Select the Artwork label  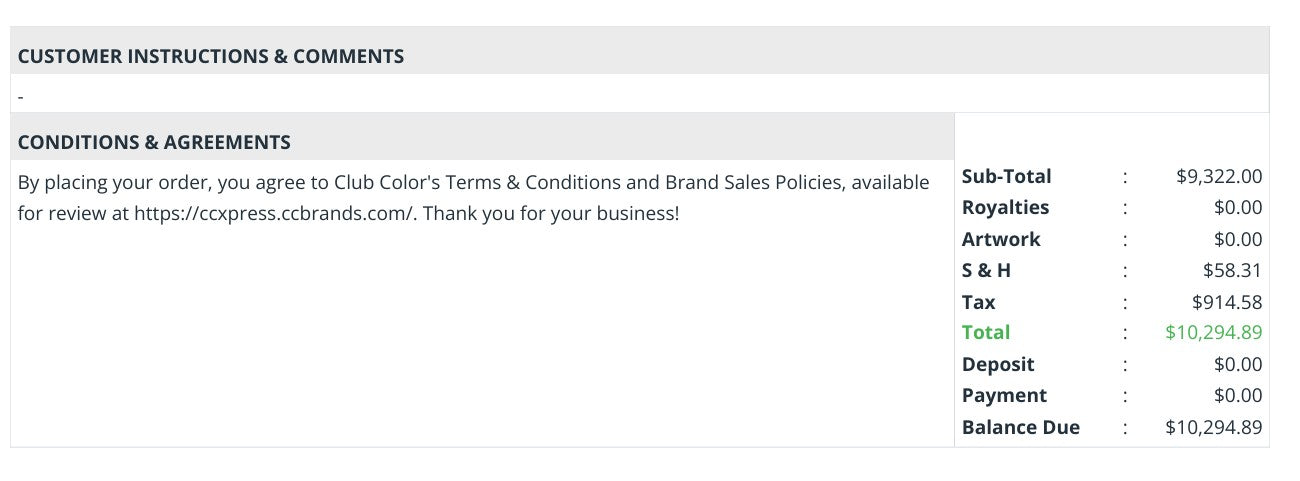click(x=1001, y=239)
